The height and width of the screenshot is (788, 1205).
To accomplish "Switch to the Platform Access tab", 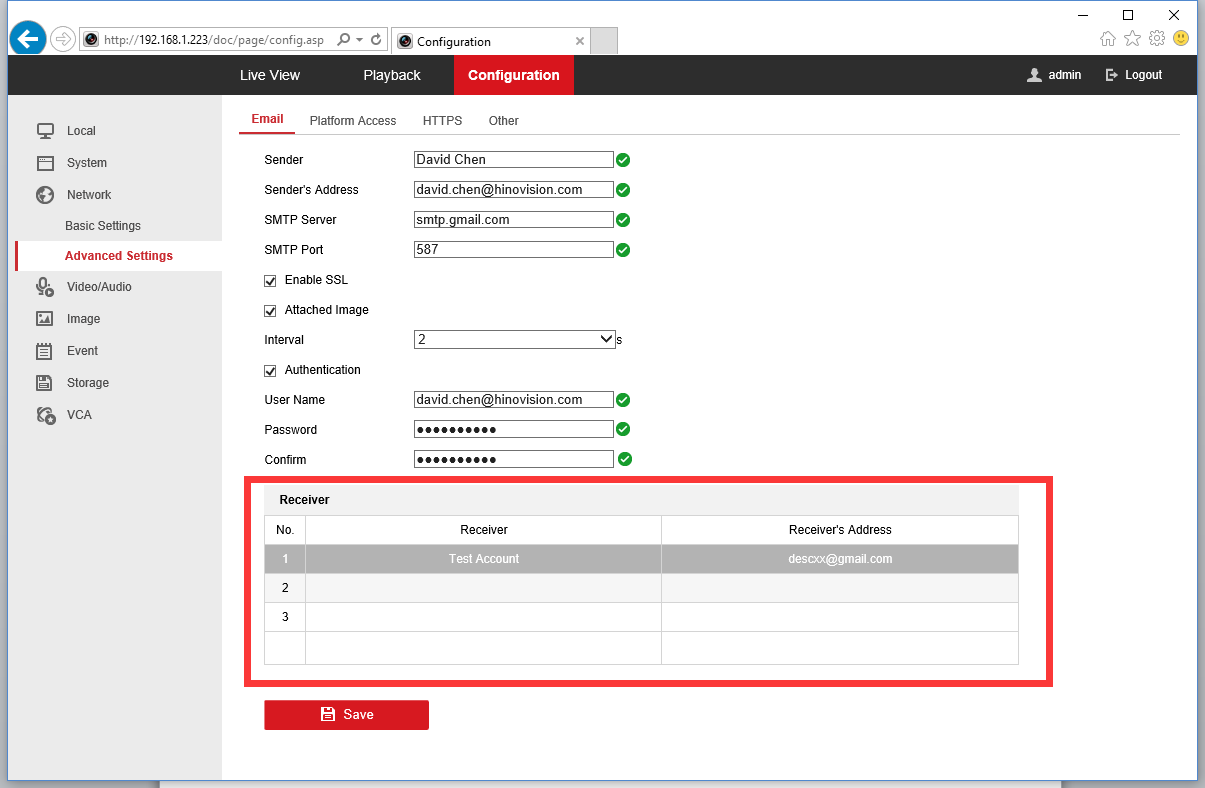I will point(353,121).
